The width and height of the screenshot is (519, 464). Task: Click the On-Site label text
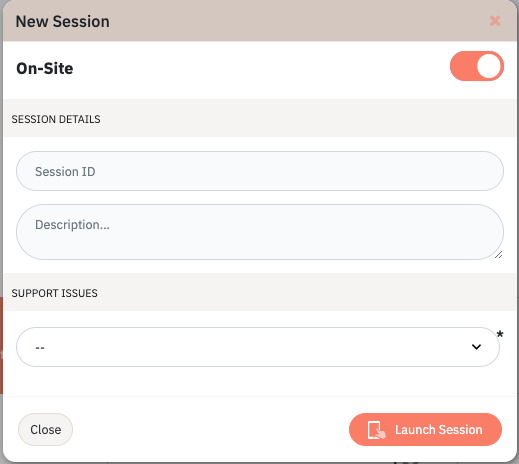[45, 68]
